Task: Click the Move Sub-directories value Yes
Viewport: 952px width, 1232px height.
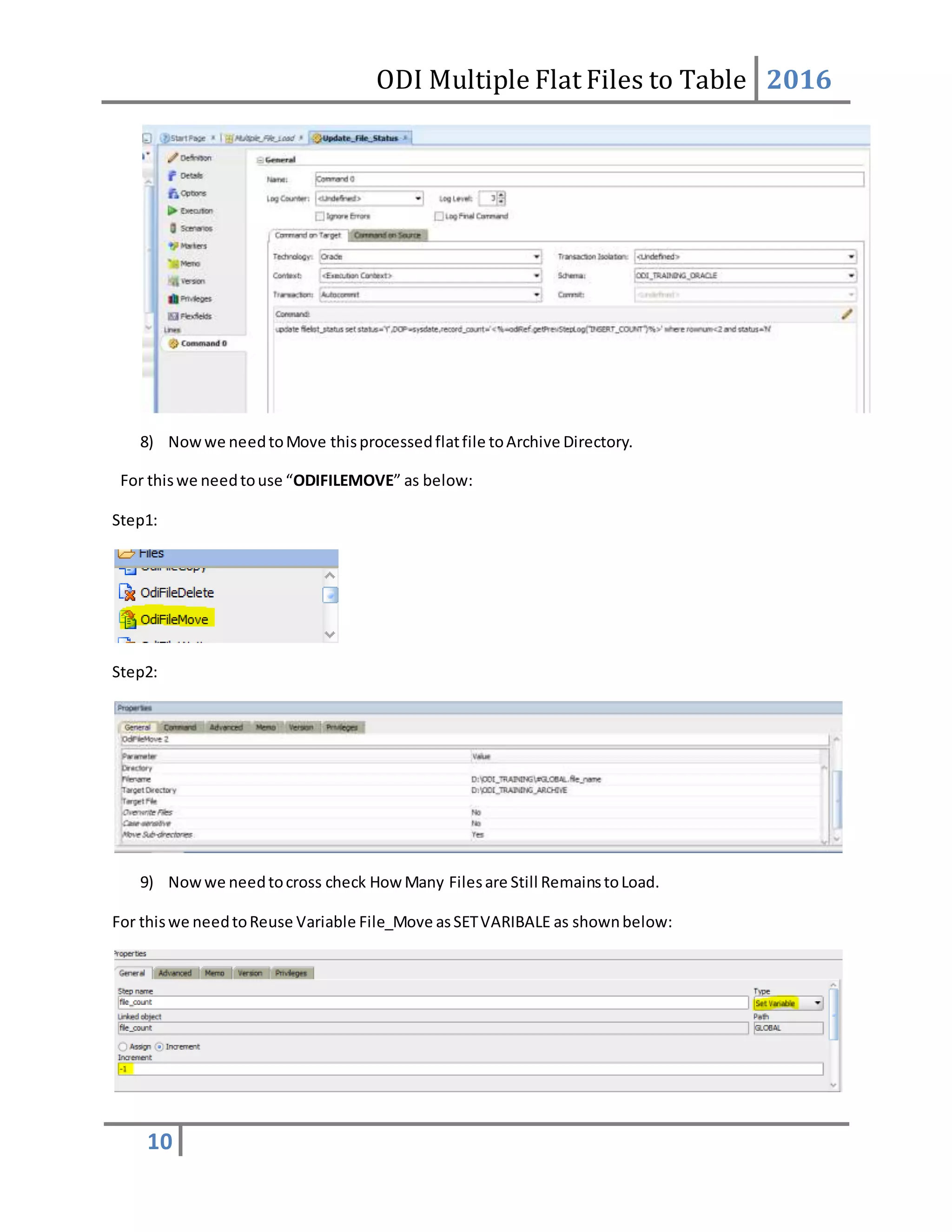Action: (478, 835)
